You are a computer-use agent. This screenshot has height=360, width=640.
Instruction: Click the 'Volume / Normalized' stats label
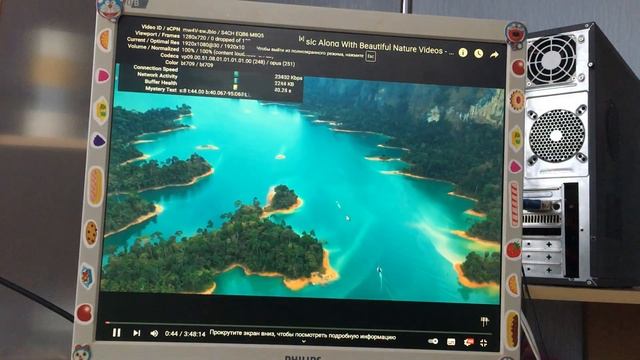(153, 48)
